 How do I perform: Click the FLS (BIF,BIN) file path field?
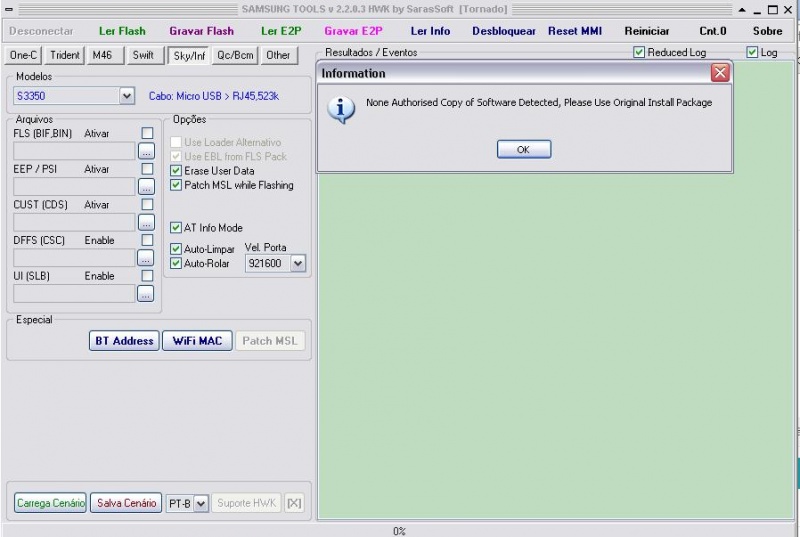(x=74, y=151)
